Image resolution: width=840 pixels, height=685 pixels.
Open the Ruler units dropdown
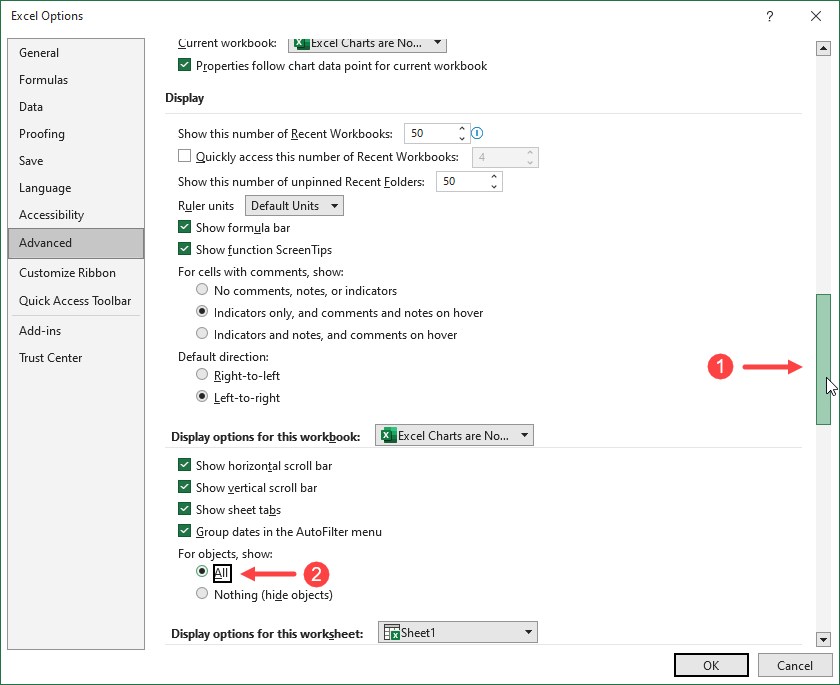click(333, 205)
